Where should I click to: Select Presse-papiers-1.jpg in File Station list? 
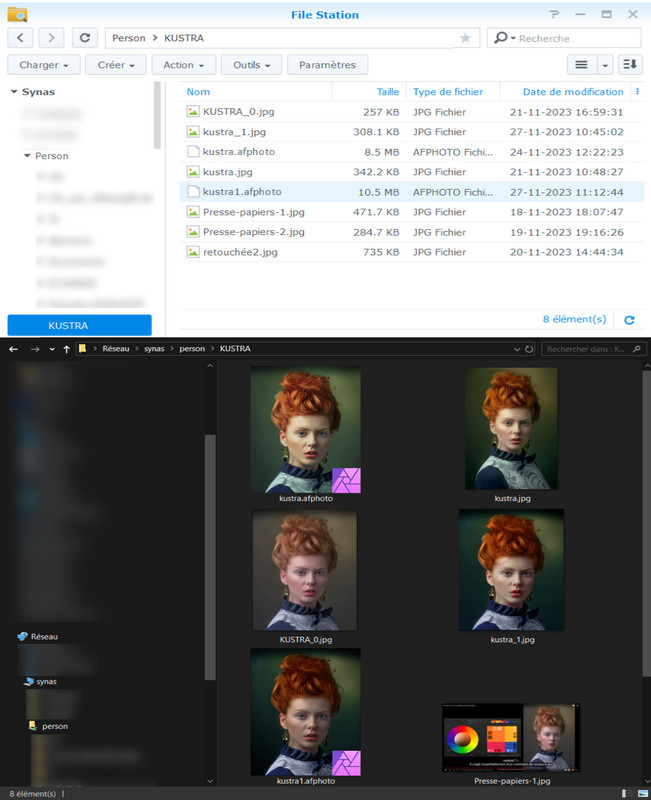click(411, 212)
